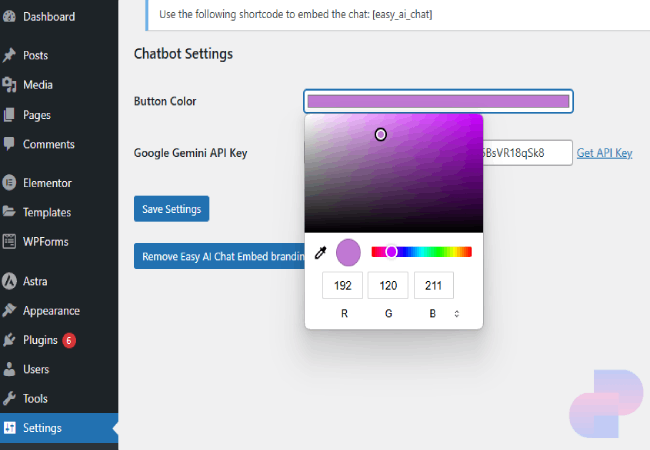Click Remove Easy AI Chat Embed branding button
This screenshot has width=650, height=450.
pos(219,256)
